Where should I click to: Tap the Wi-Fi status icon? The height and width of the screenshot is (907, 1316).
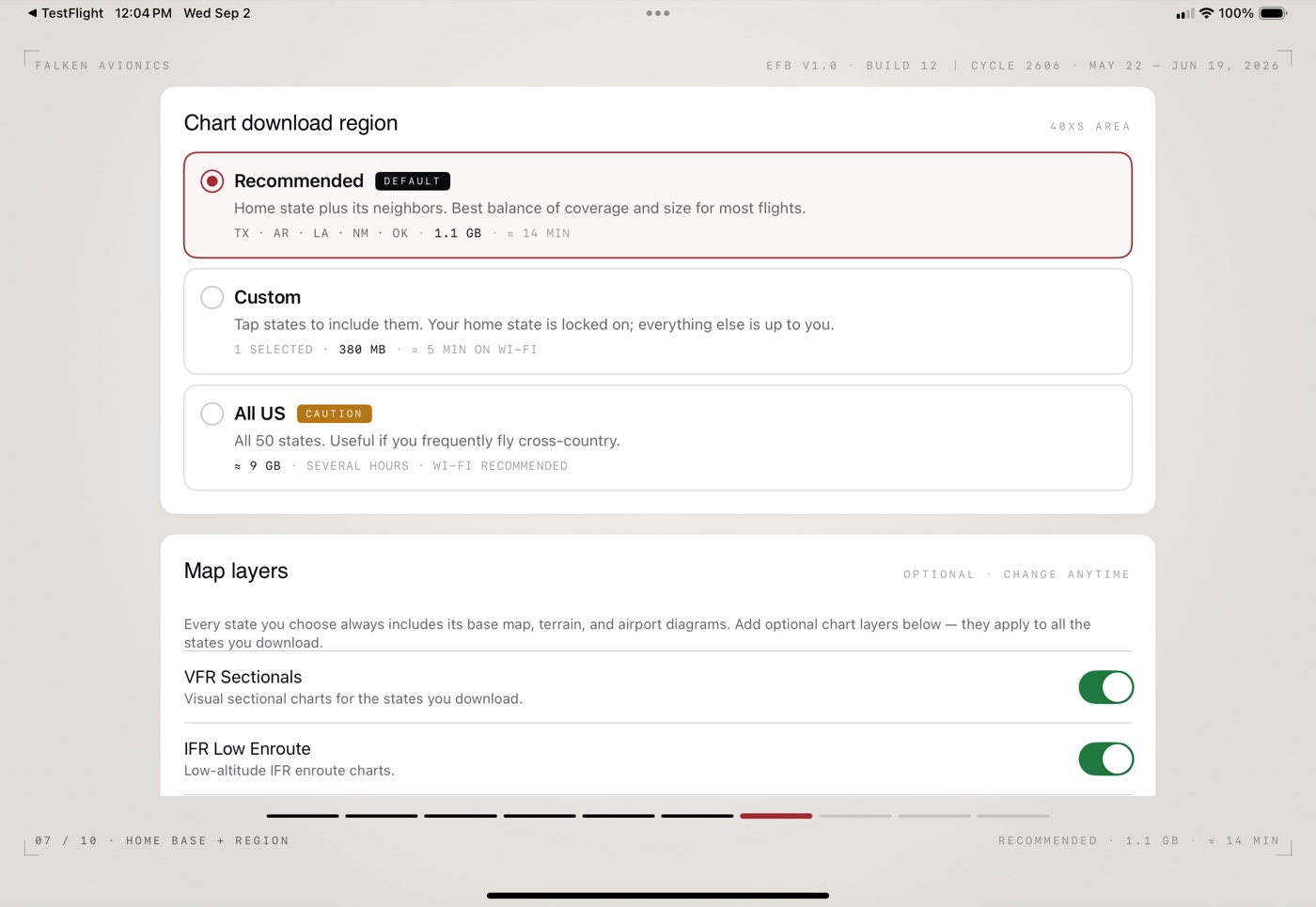click(x=1206, y=13)
